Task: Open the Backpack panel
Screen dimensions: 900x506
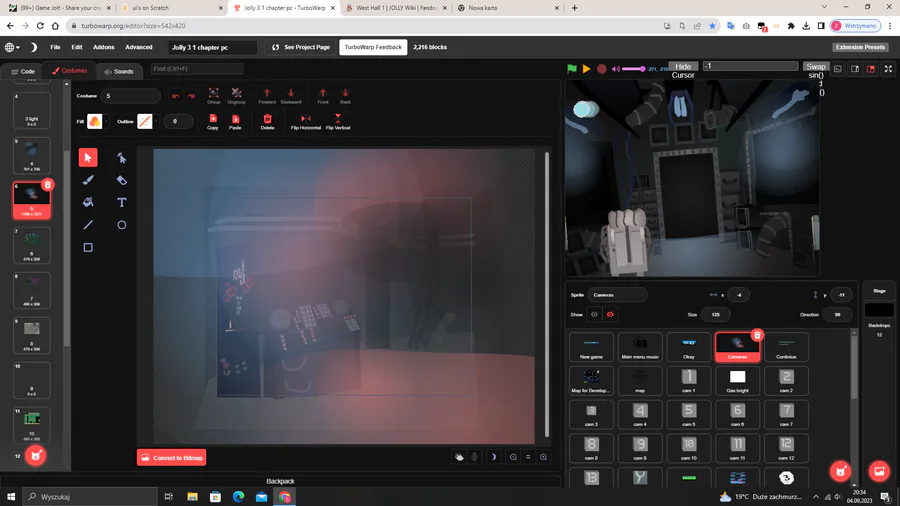Action: (x=280, y=481)
